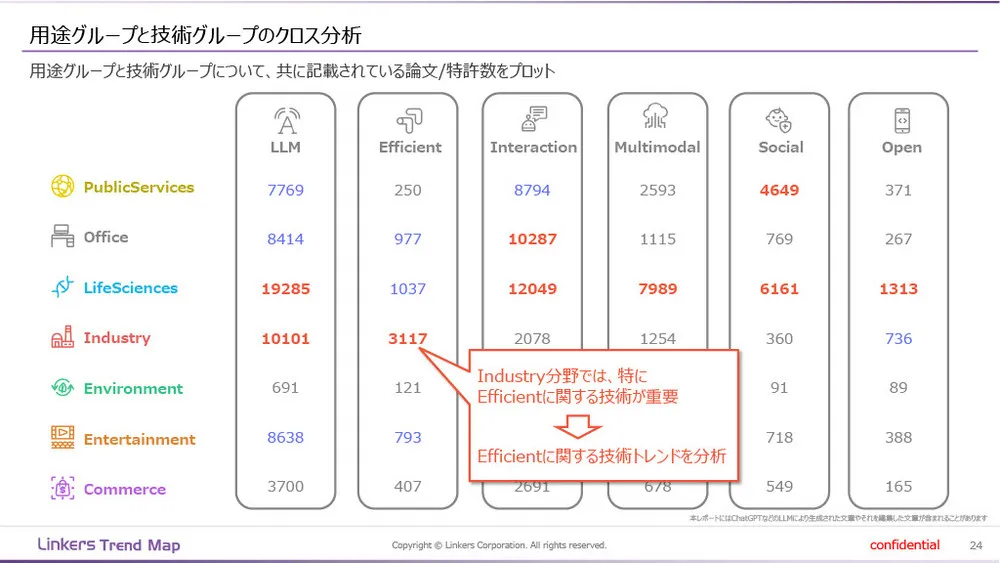Click the value 8794 in Interaction column
Image resolution: width=1000 pixels, height=563 pixels.
pyautogui.click(x=533, y=190)
